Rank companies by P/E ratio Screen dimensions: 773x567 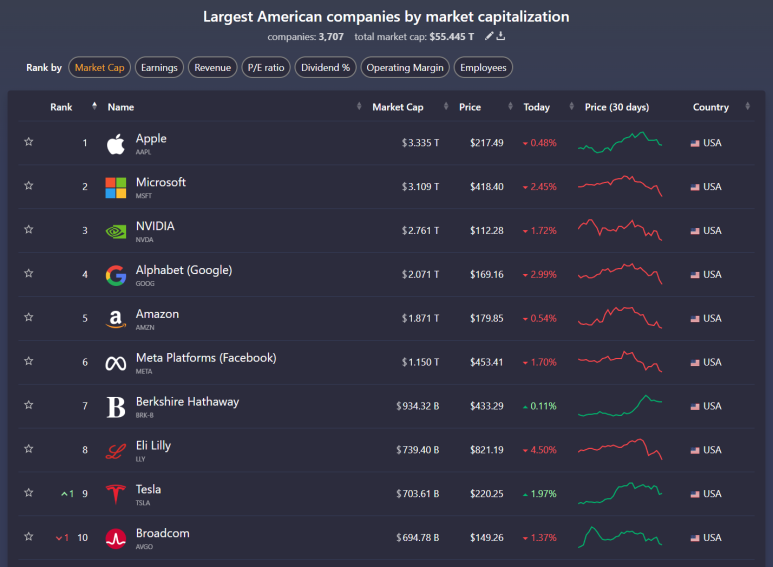coord(266,68)
